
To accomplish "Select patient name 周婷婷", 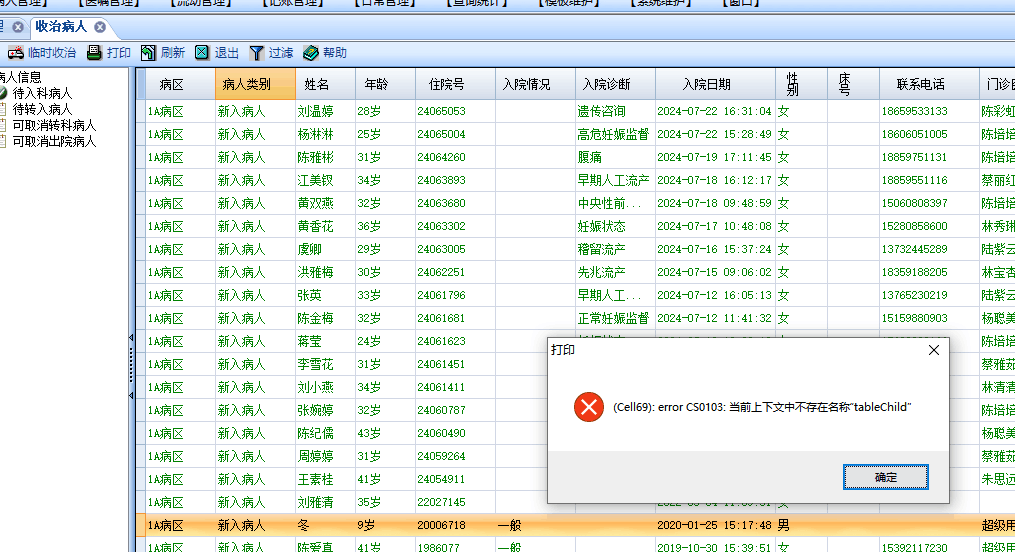I will 315,456.
